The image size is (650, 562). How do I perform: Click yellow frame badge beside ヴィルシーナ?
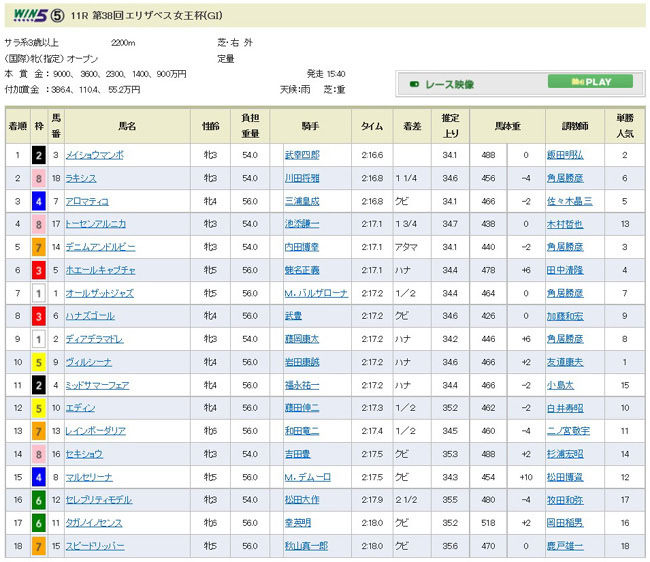(x=38, y=361)
